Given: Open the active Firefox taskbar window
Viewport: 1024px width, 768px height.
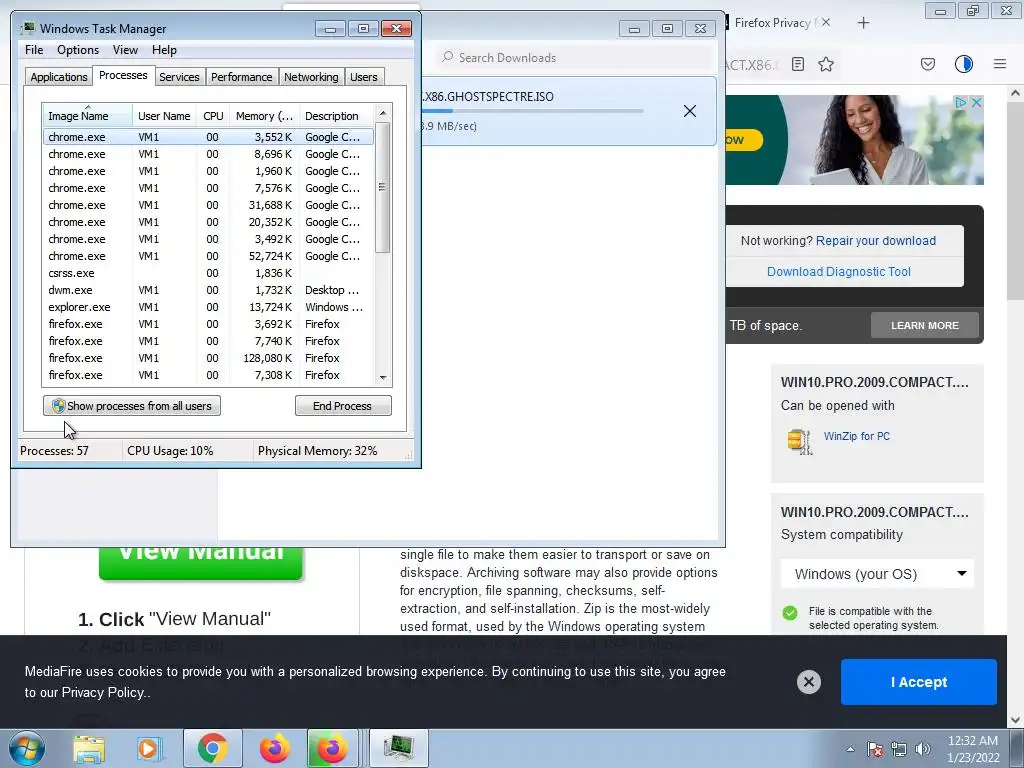Looking at the screenshot, I should 332,748.
